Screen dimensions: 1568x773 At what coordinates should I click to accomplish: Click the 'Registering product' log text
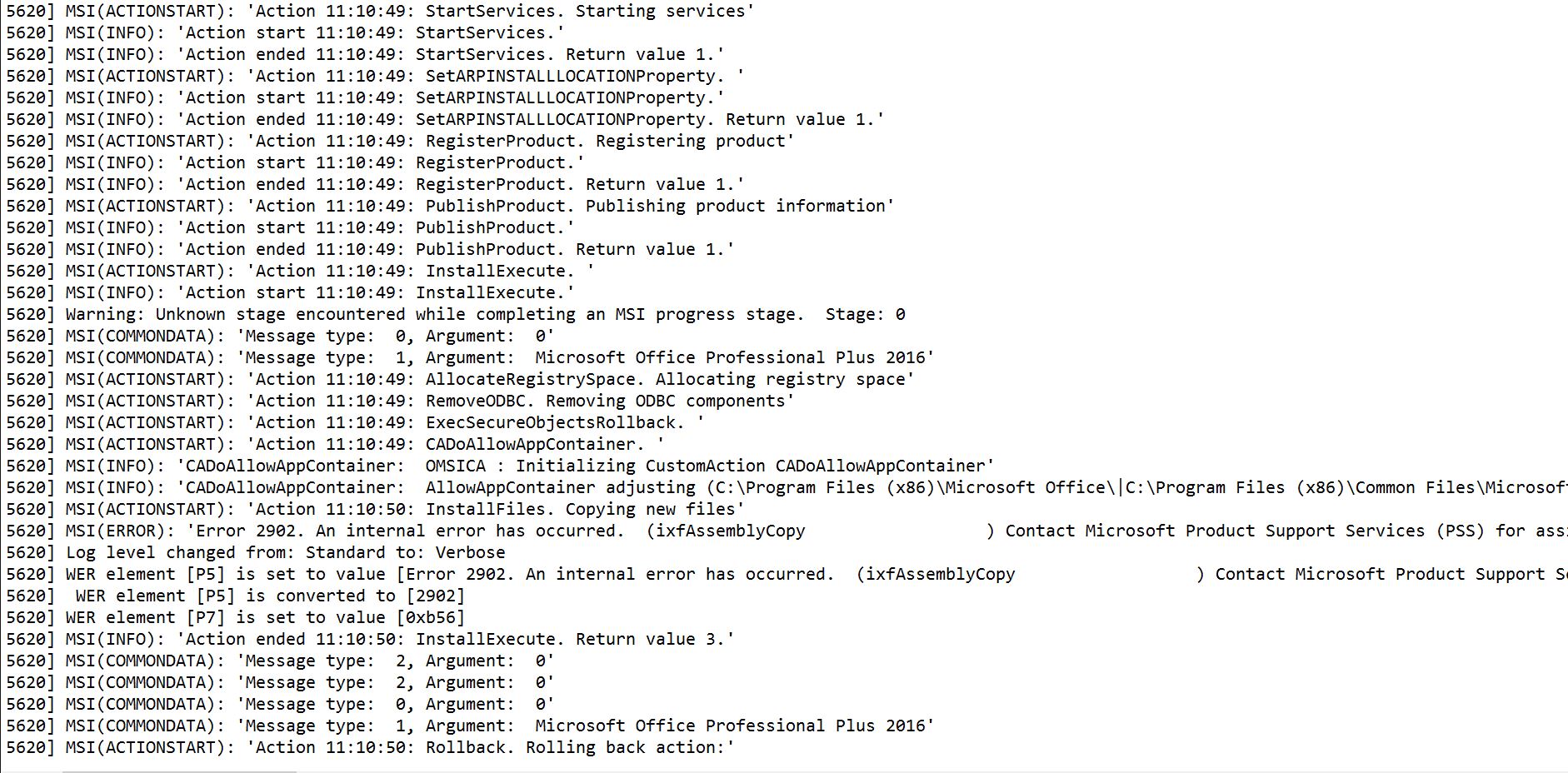tap(690, 142)
